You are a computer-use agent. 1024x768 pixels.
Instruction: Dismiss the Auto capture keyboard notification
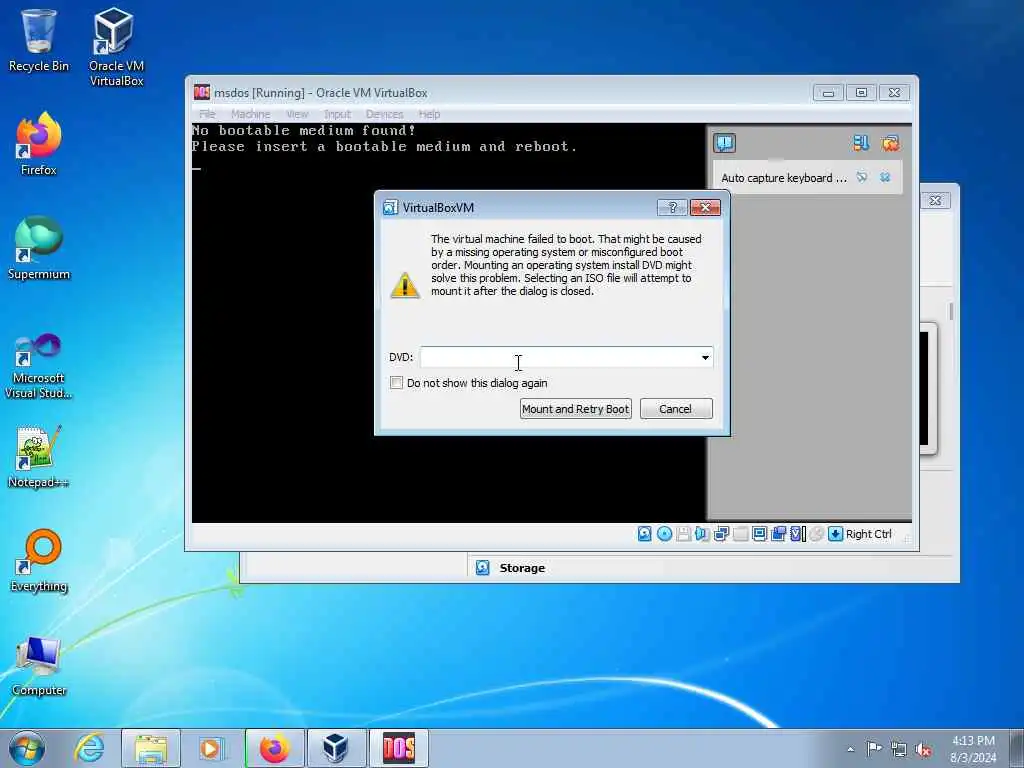click(885, 177)
